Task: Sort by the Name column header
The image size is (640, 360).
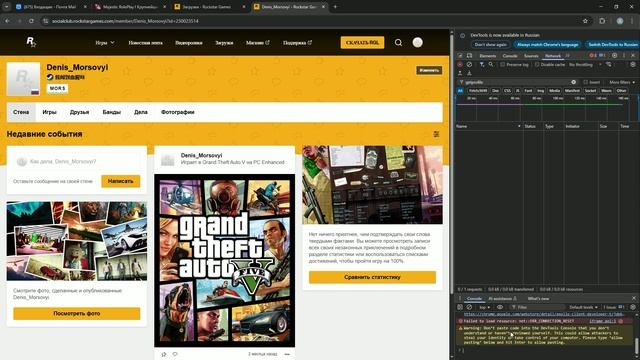Action: click(x=489, y=126)
